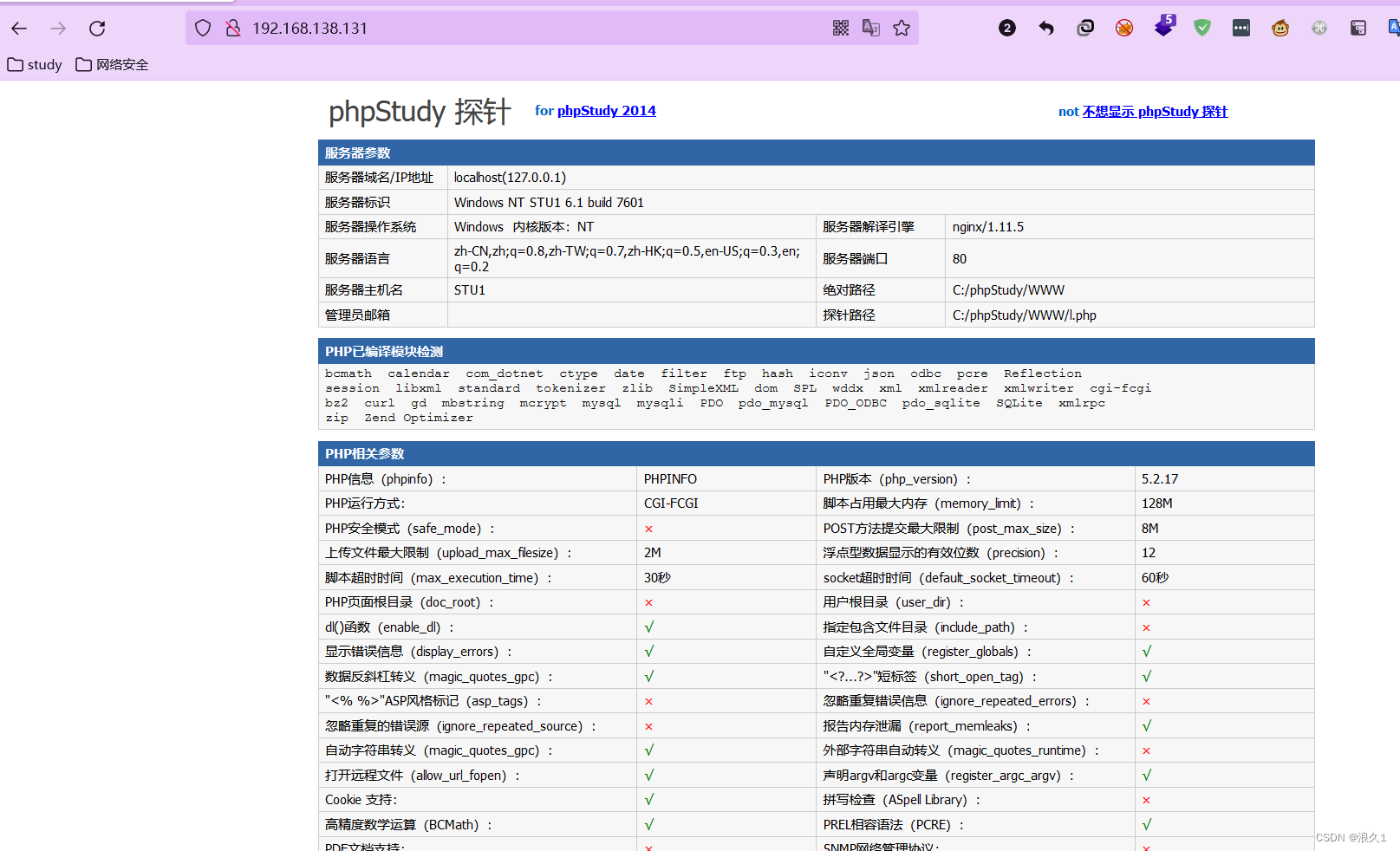Go back to the previous page
Screen dimensions: 1400x851
(x=18, y=28)
